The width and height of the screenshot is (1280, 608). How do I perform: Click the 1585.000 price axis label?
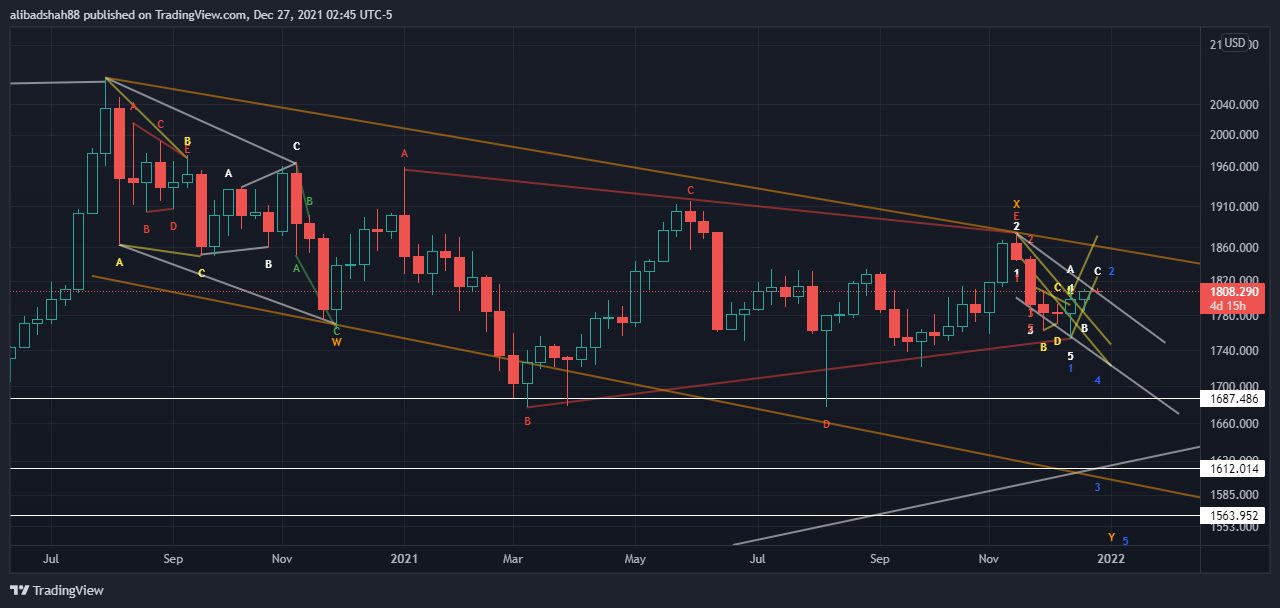(x=1233, y=494)
